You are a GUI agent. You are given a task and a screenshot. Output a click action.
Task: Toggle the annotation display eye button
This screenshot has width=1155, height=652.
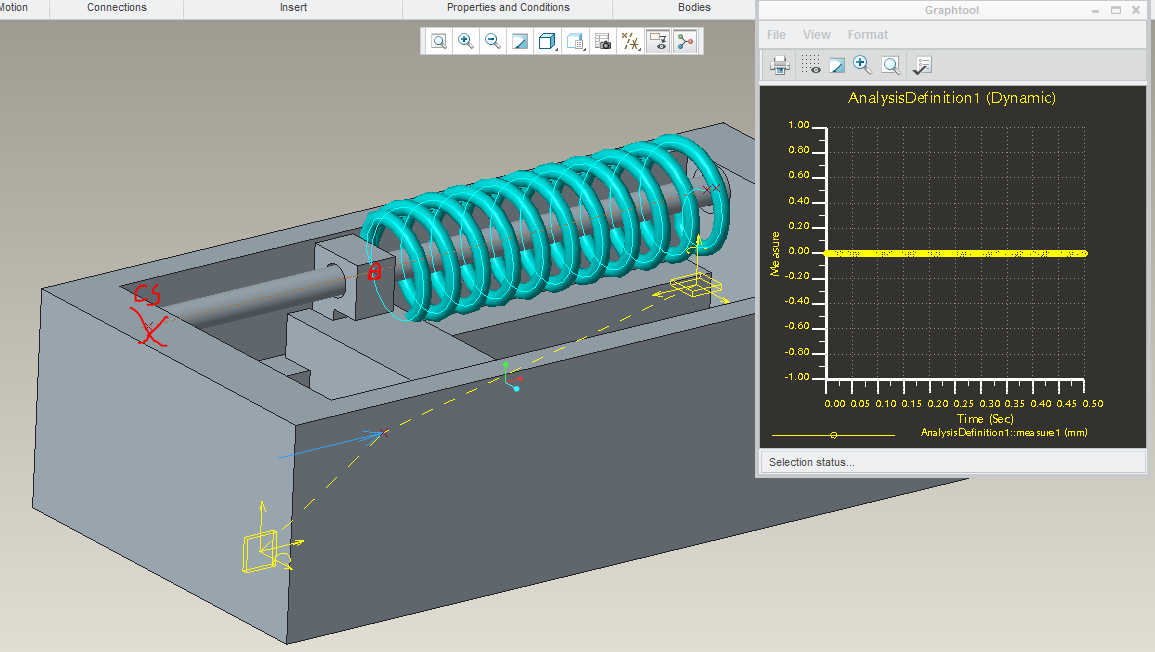tap(658, 41)
